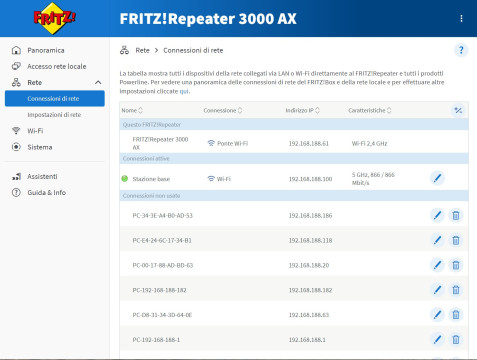Click the Panoramica home icon
This screenshot has width=477, height=360.
click(16, 50)
